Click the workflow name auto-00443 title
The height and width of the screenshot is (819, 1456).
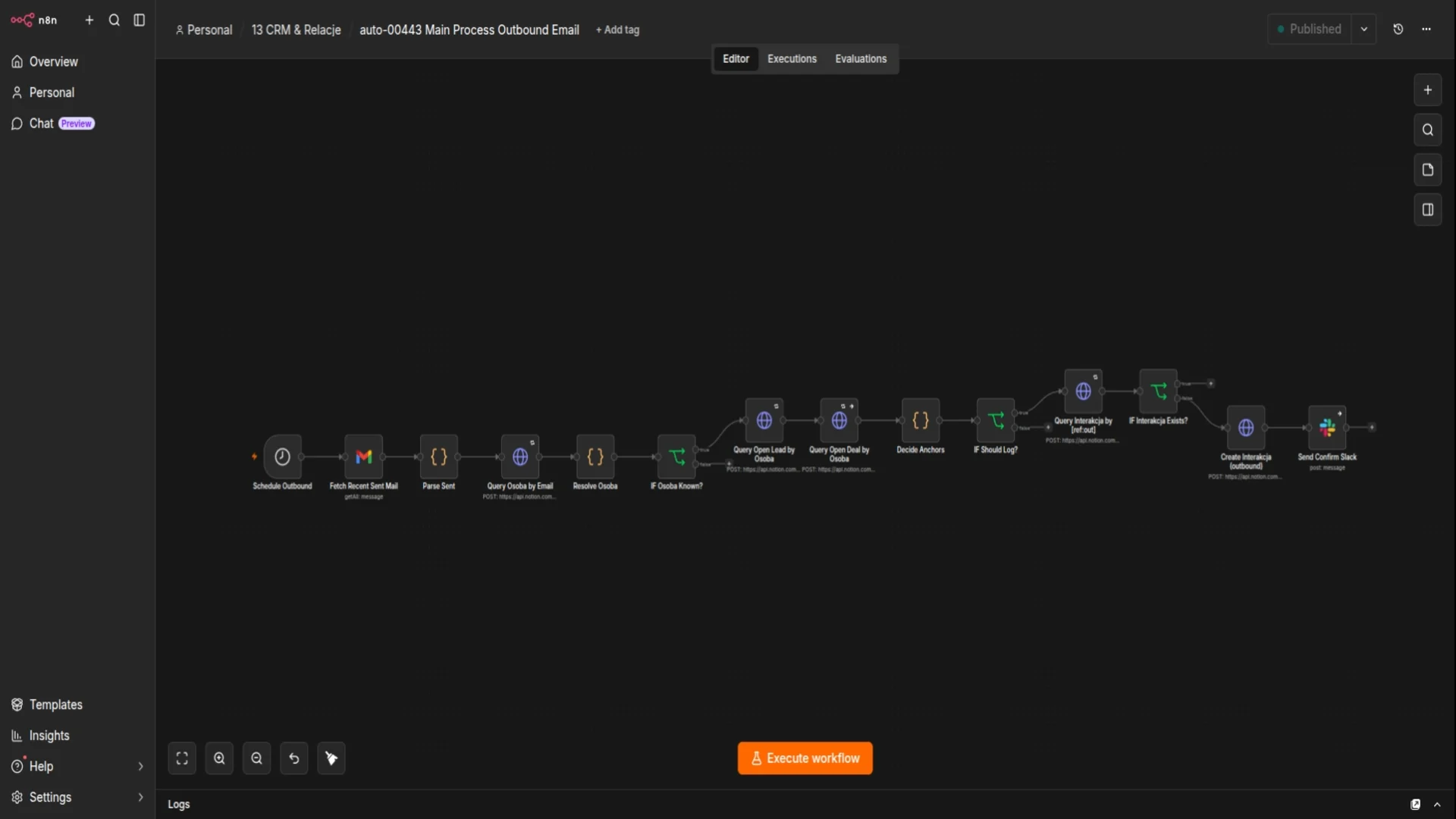tap(469, 30)
